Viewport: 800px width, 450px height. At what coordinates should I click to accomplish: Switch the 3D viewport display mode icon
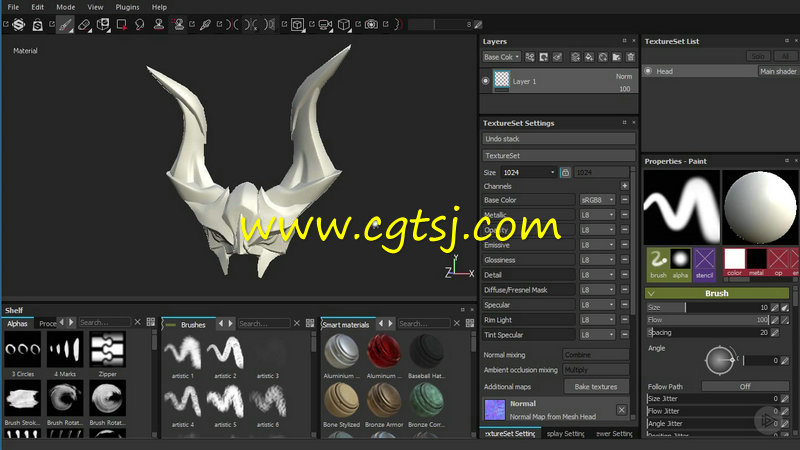(297, 24)
